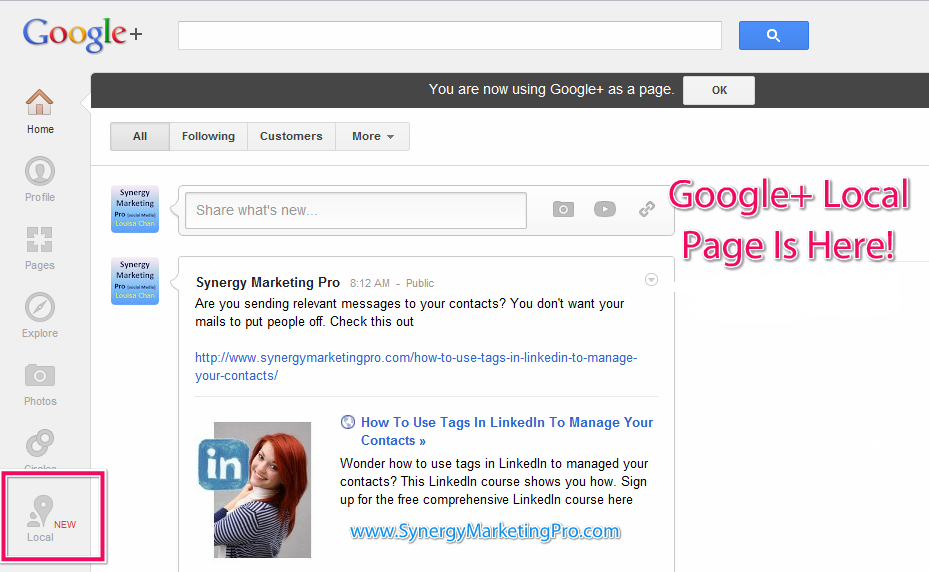
Task: Click the globe icon beside article title
Action: 348,422
